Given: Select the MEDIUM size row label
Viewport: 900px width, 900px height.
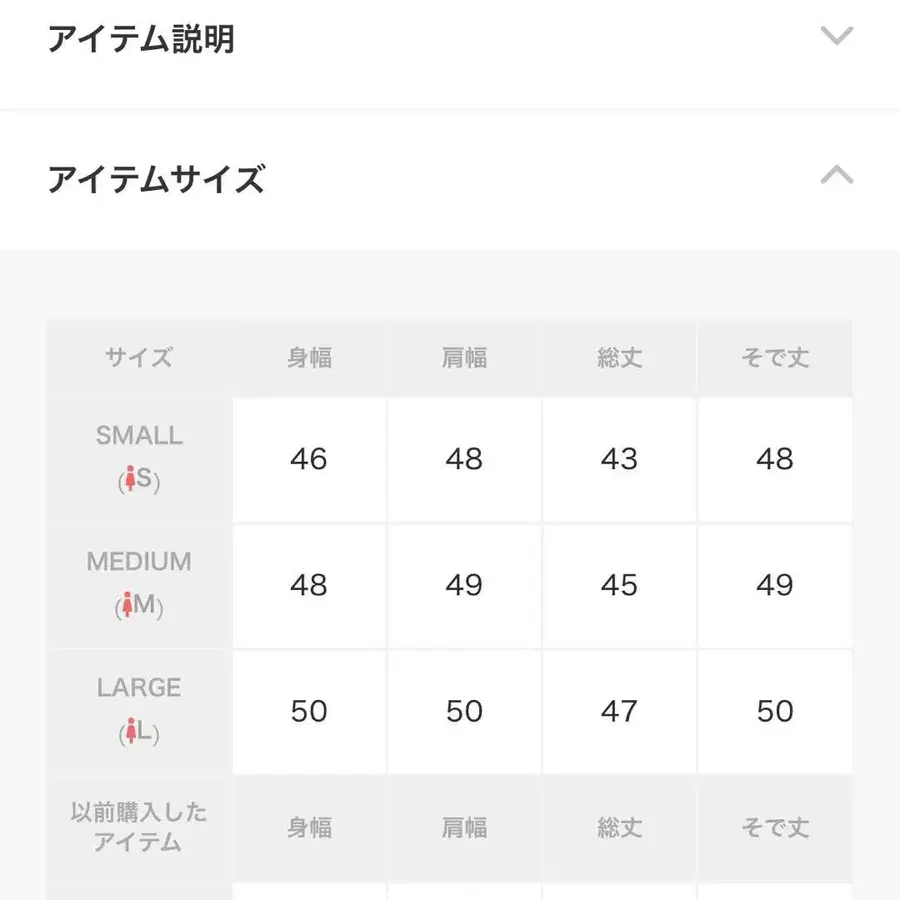Looking at the screenshot, I should [x=139, y=562].
